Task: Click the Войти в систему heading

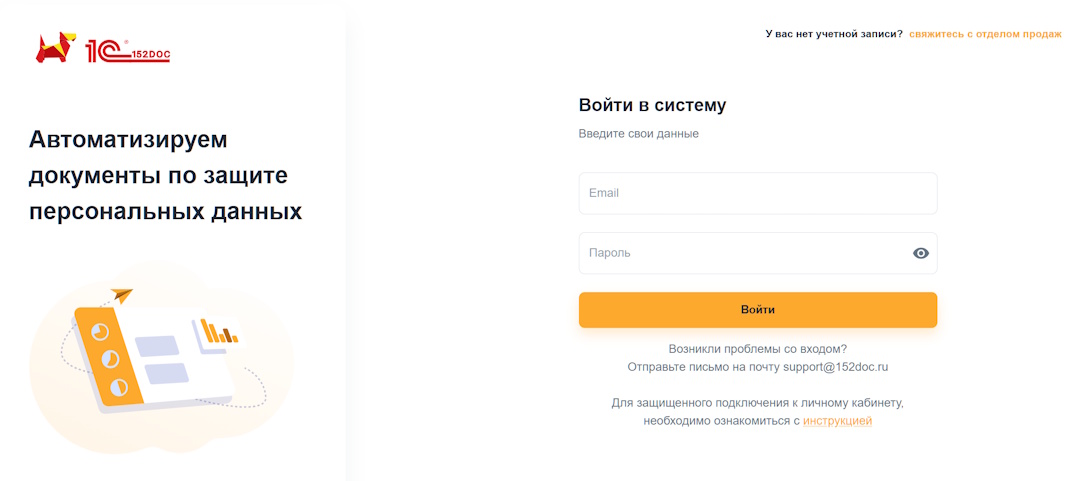Action: (x=652, y=105)
